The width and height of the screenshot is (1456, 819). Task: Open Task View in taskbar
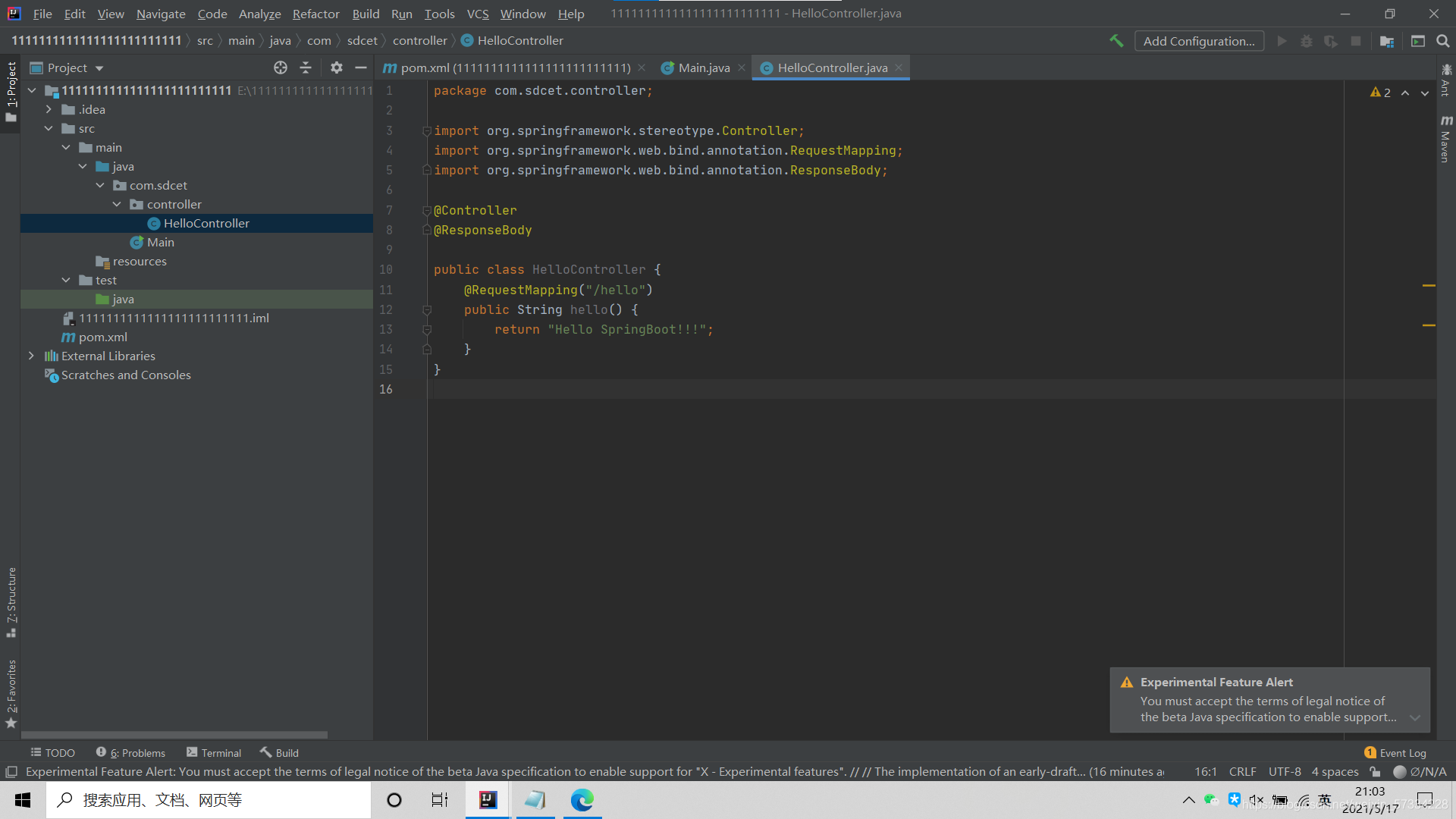[x=440, y=799]
